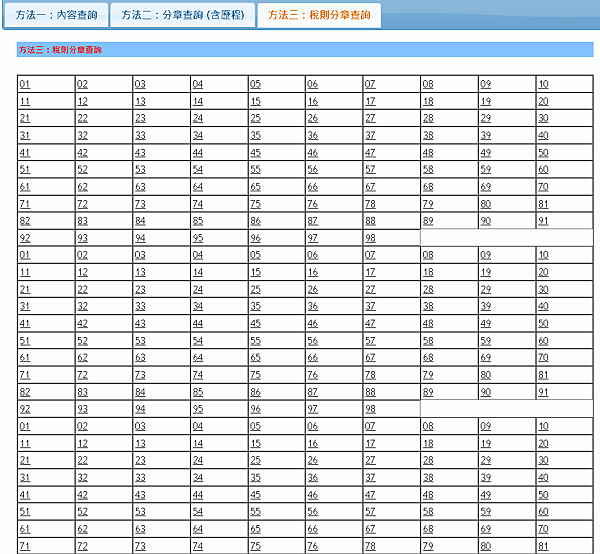Select chapter 16 in the middle number grid
The image size is (600, 554).
313,272
